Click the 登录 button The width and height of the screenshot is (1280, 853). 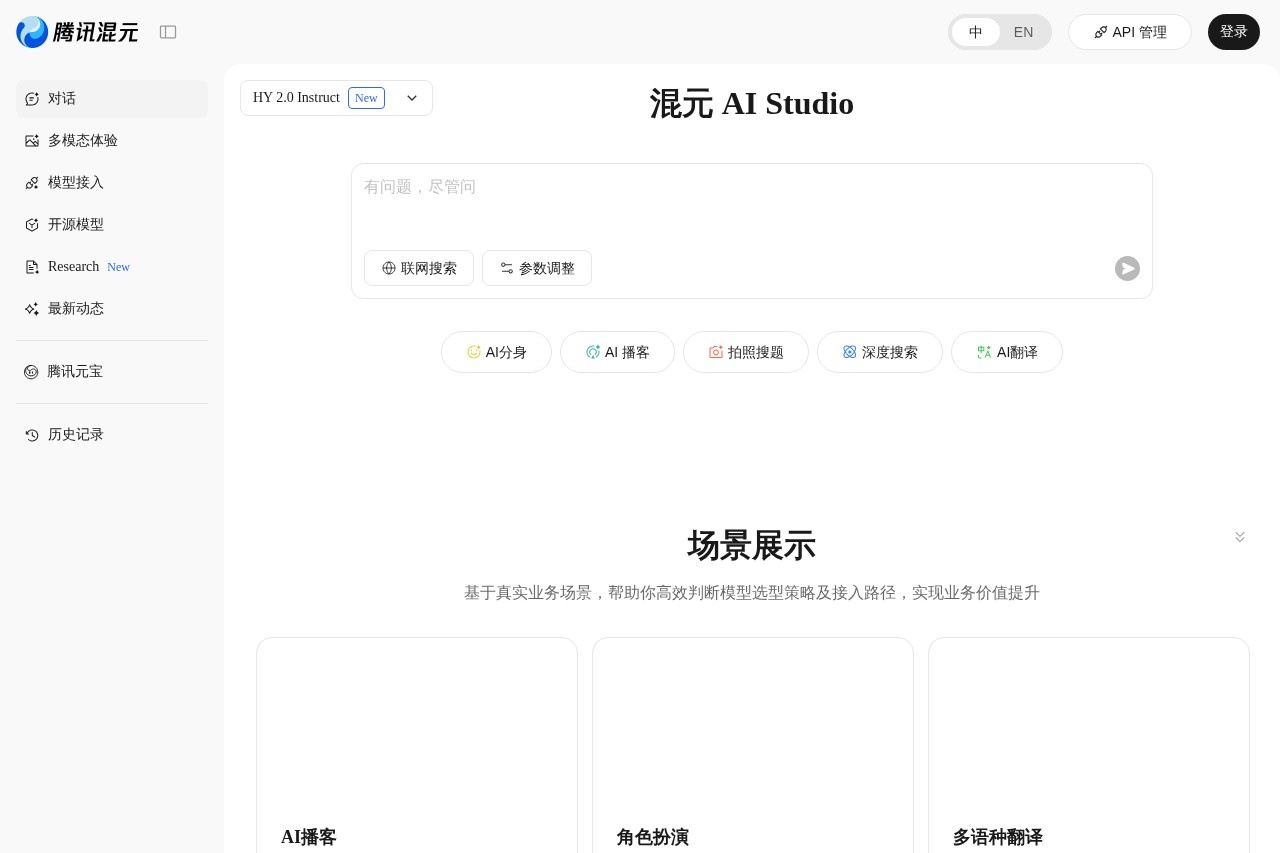(1234, 32)
